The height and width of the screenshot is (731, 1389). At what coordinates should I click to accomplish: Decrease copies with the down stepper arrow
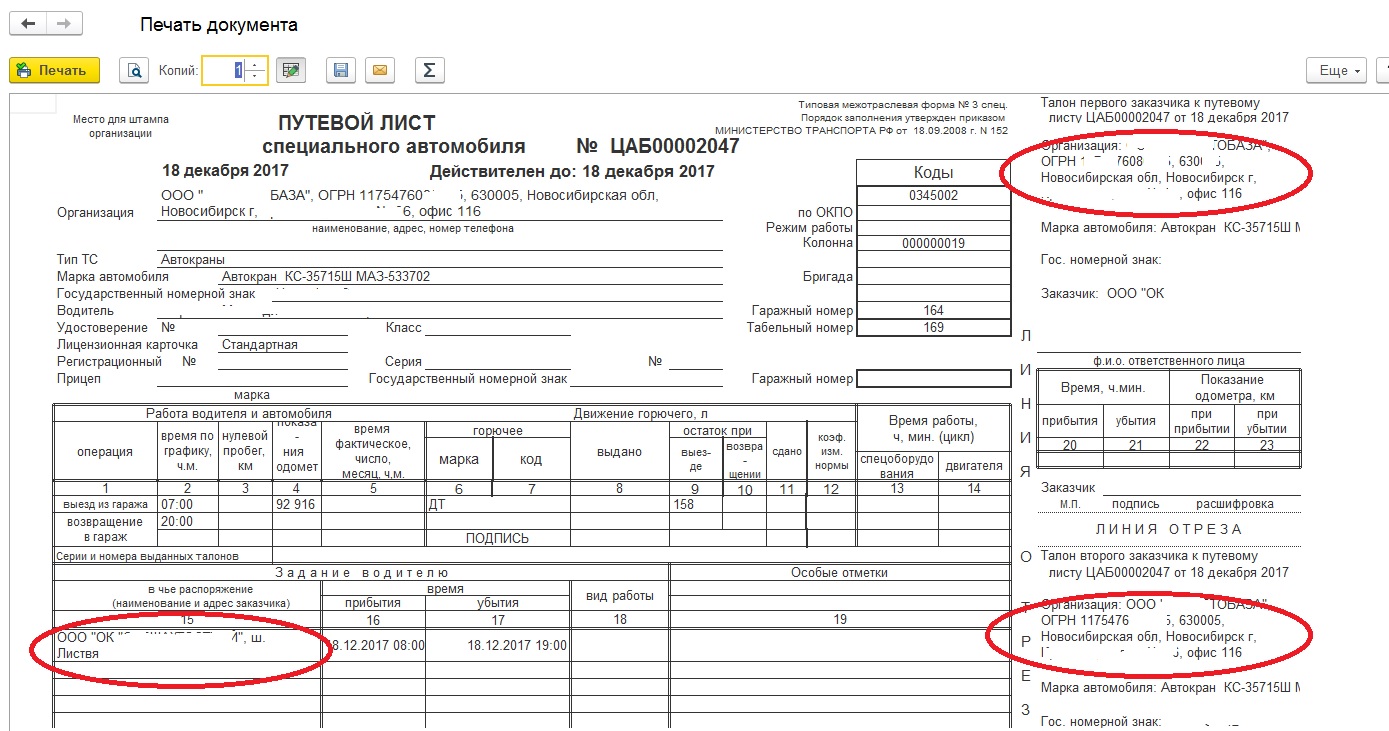pos(256,76)
